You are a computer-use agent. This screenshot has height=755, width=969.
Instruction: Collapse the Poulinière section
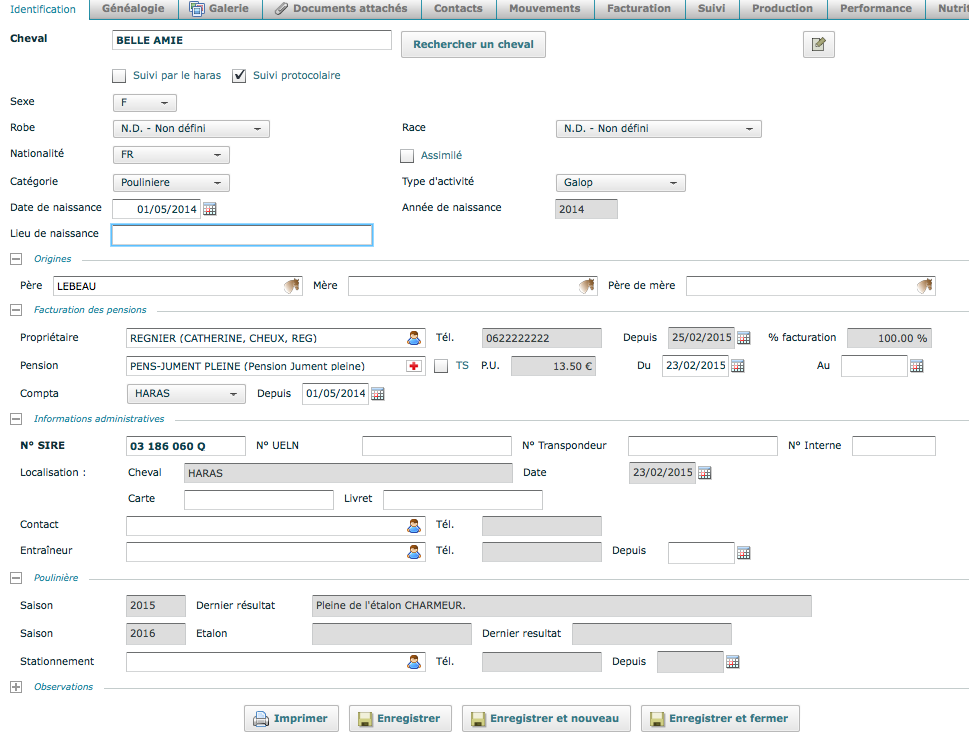[x=16, y=578]
